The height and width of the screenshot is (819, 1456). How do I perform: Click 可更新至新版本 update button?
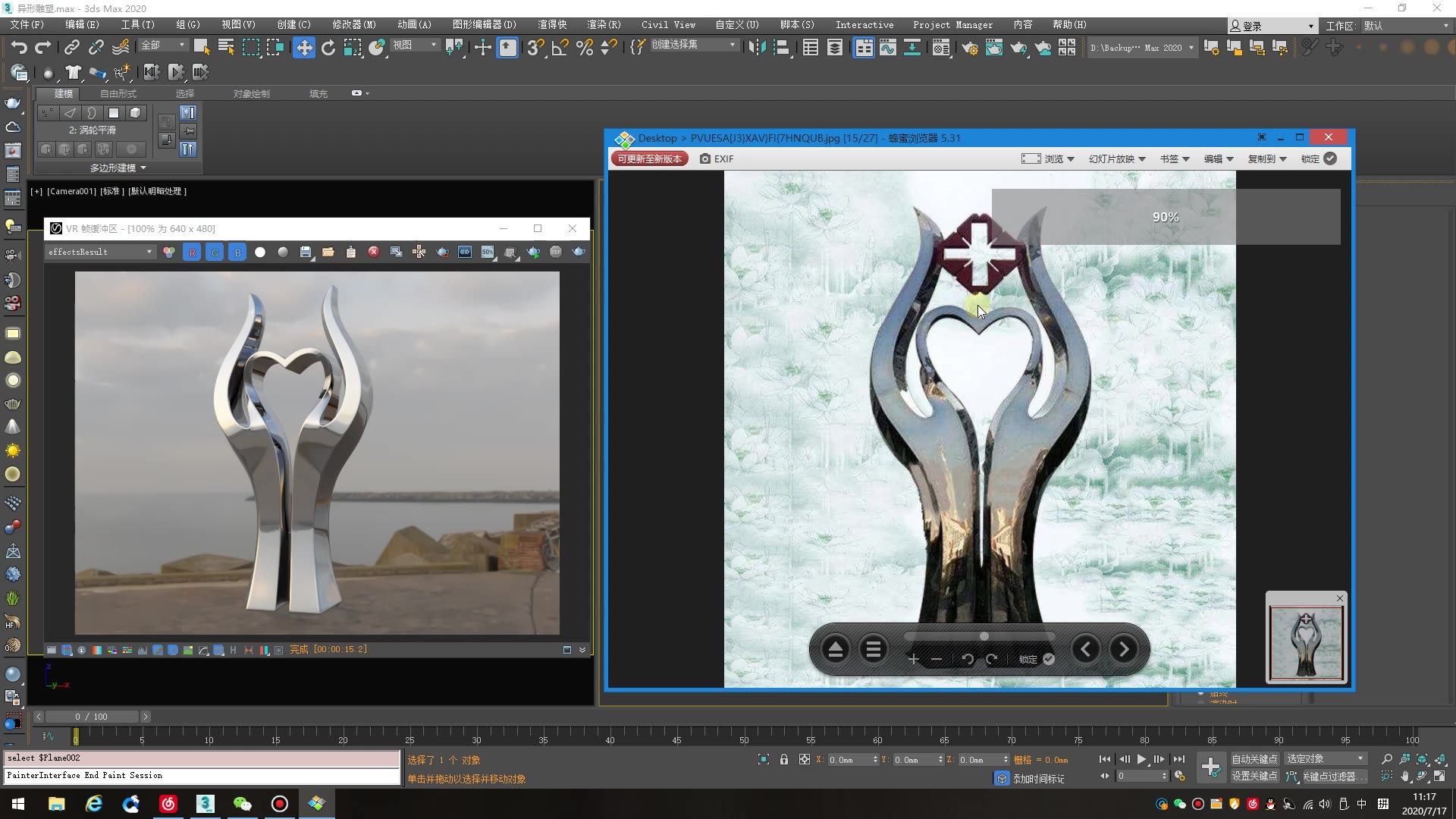coord(648,158)
